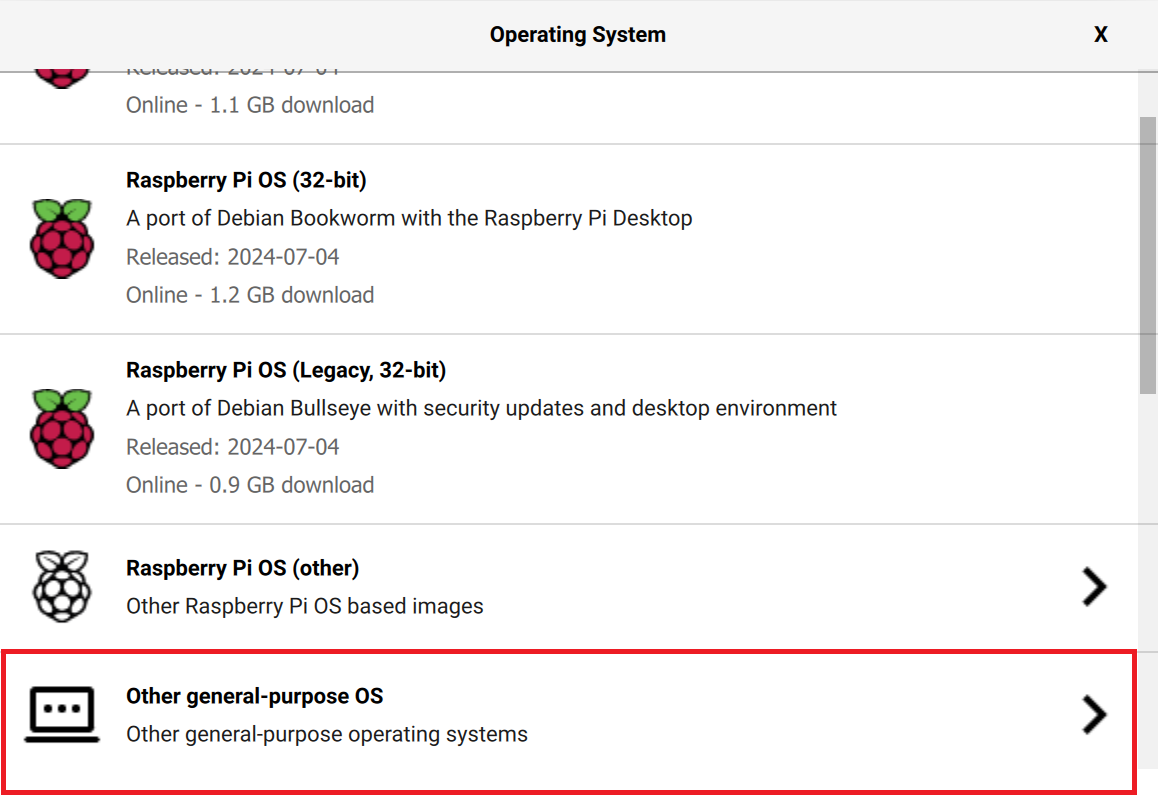Click the vertical scrollbar thumb
Screen dimensions: 1158x796
(1148, 255)
